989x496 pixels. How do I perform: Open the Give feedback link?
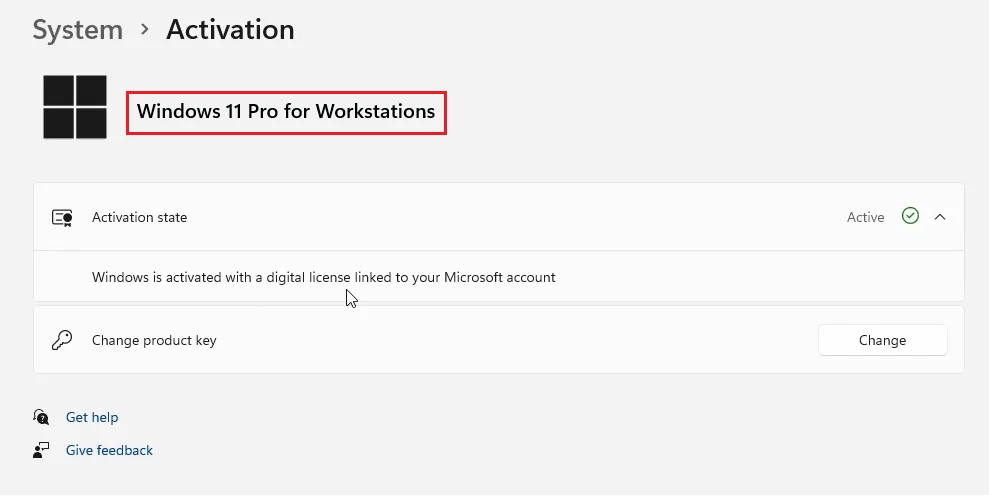point(109,450)
